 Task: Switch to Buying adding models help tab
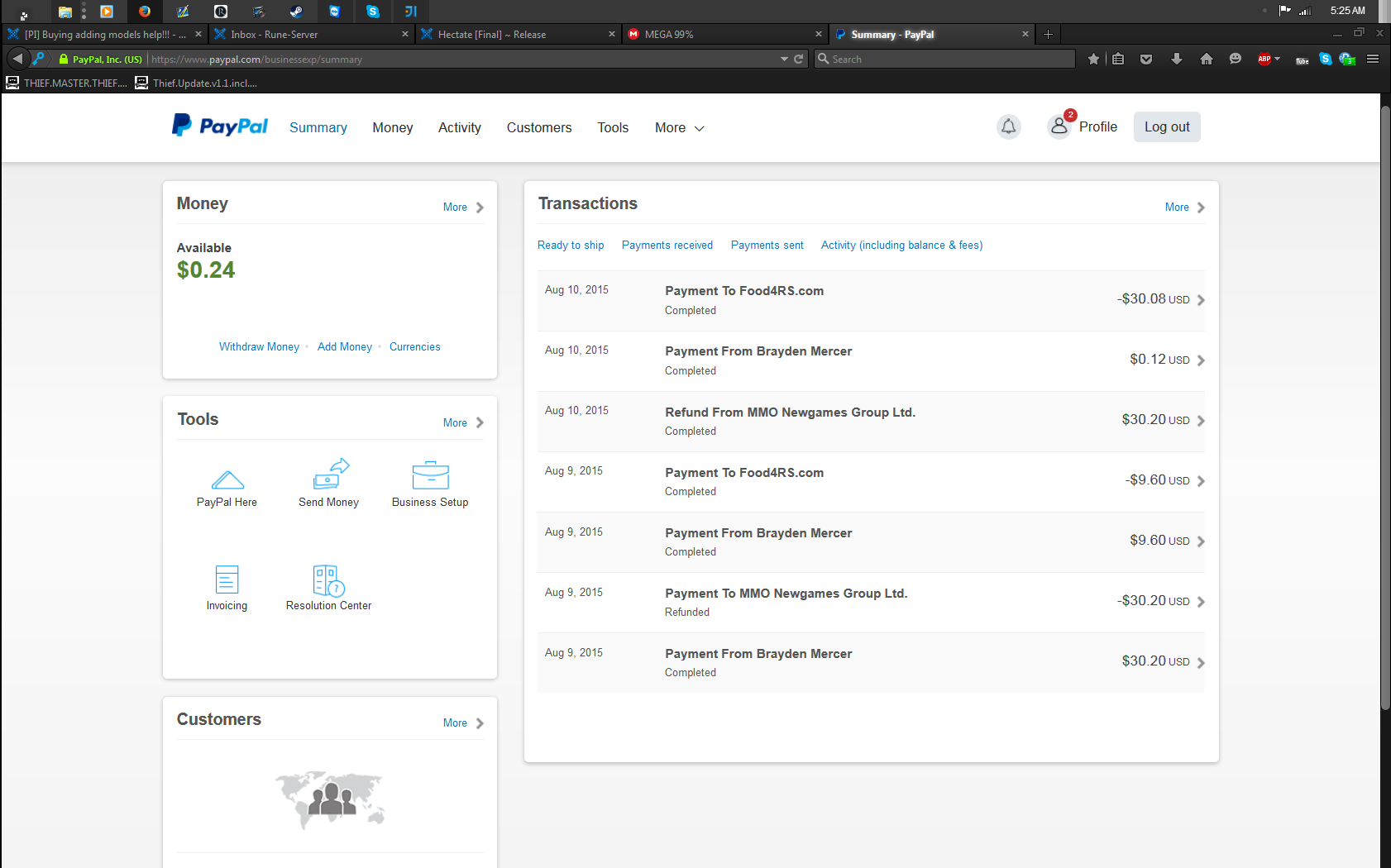104,34
